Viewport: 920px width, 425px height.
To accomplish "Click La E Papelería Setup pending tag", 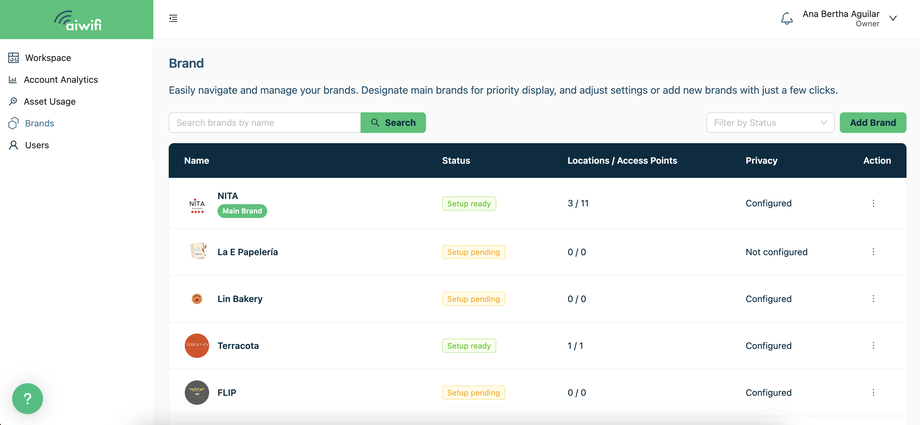I will pos(473,252).
